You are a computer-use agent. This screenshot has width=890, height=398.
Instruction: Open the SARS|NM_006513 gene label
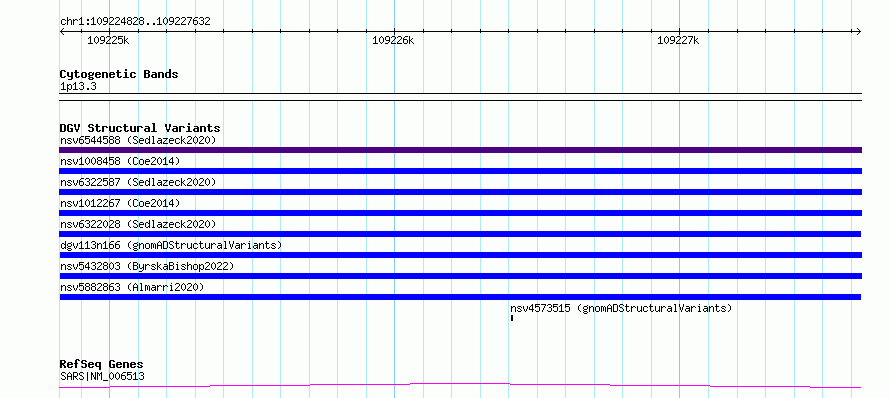pos(102,376)
